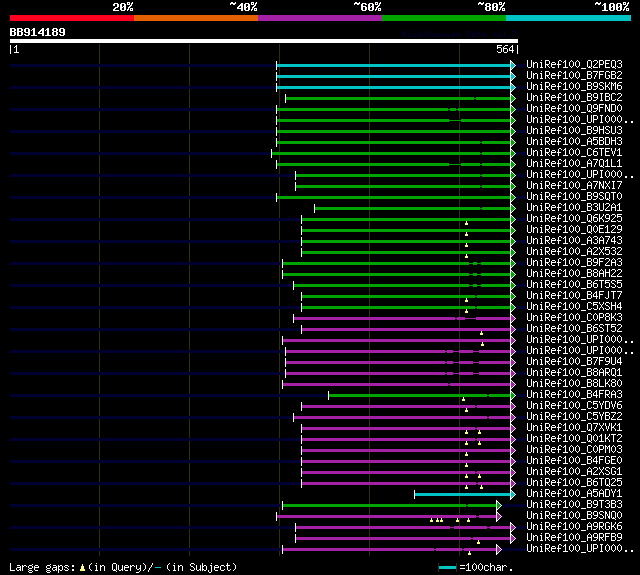Click the hit label UniRef100_A7Q1L1
This screenshot has width=640, height=575.
(574, 164)
